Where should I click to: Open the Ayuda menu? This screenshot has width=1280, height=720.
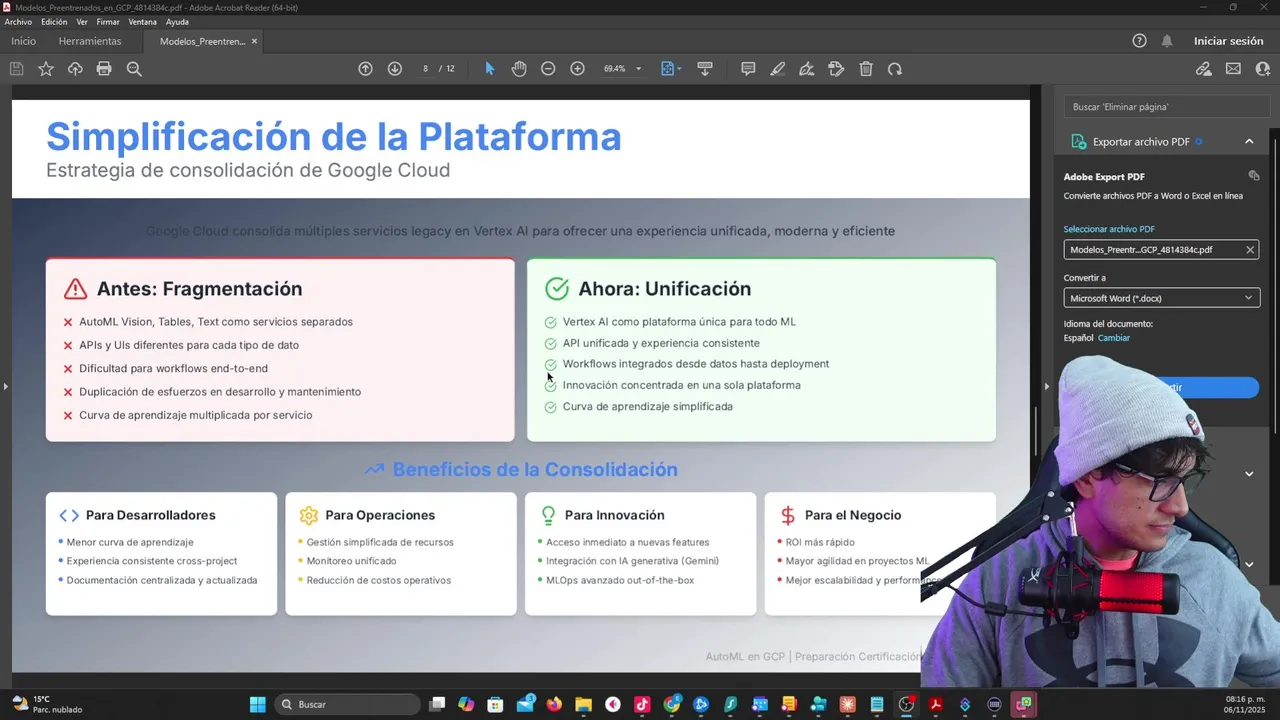(177, 22)
